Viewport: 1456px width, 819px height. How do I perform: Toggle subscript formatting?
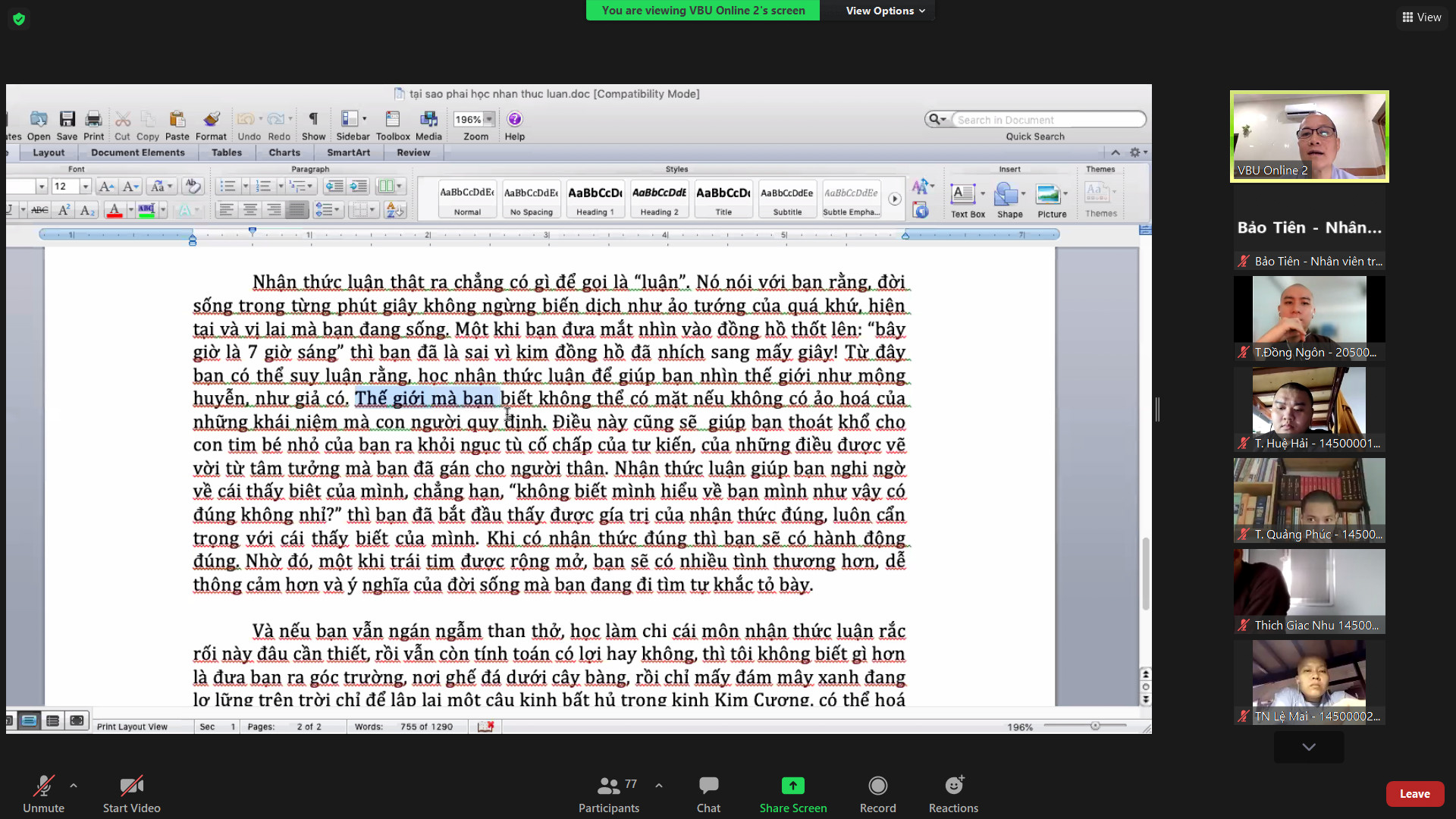pyautogui.click(x=87, y=210)
